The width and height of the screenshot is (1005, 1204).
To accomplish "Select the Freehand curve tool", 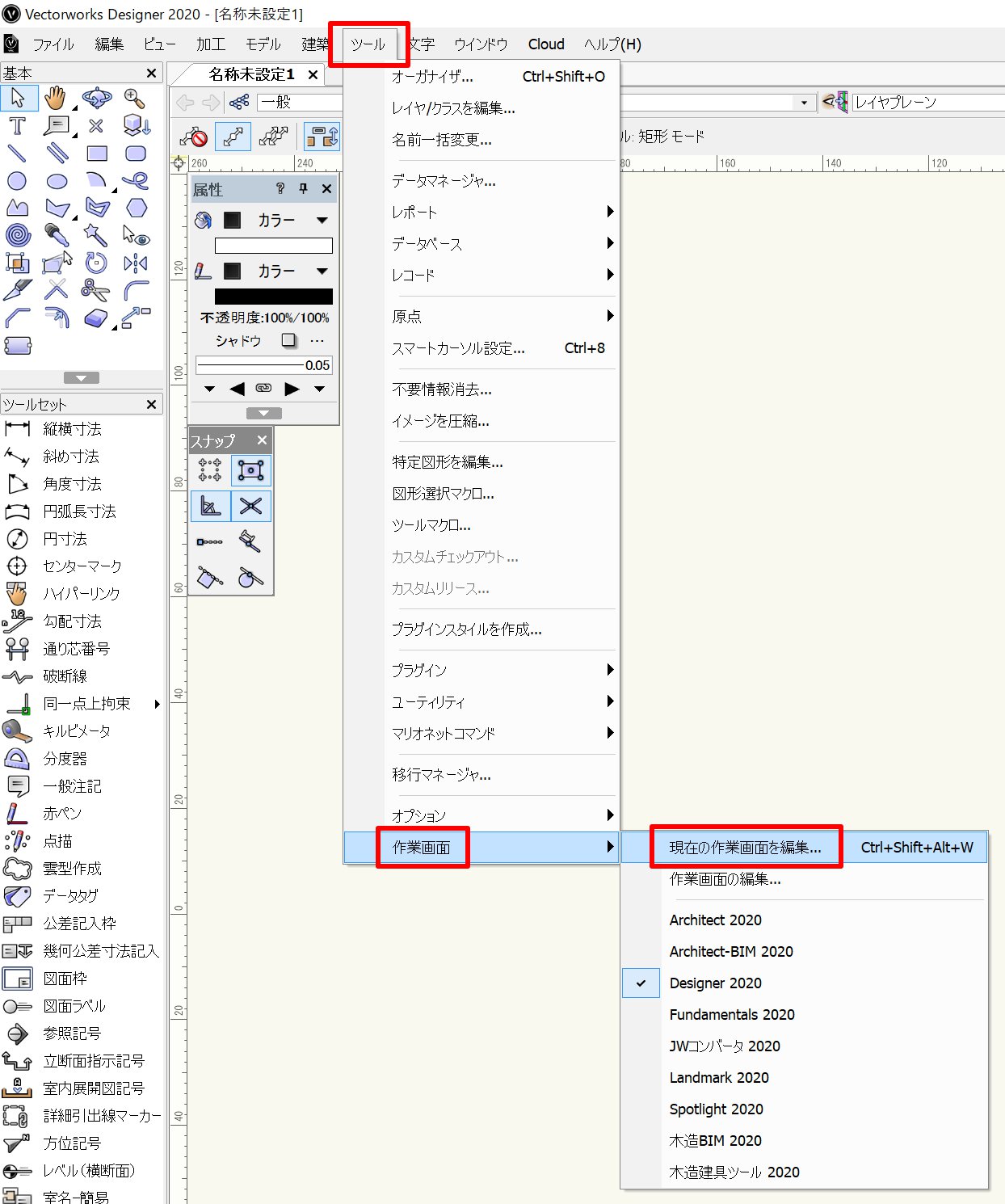I will [x=136, y=181].
